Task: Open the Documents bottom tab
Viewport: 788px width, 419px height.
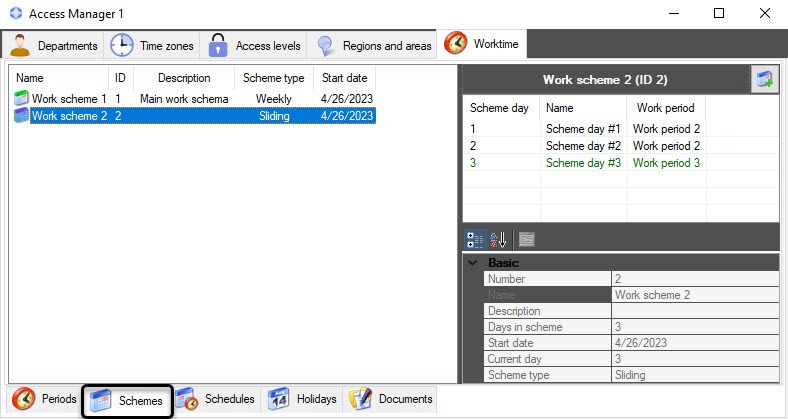Action: [x=390, y=399]
